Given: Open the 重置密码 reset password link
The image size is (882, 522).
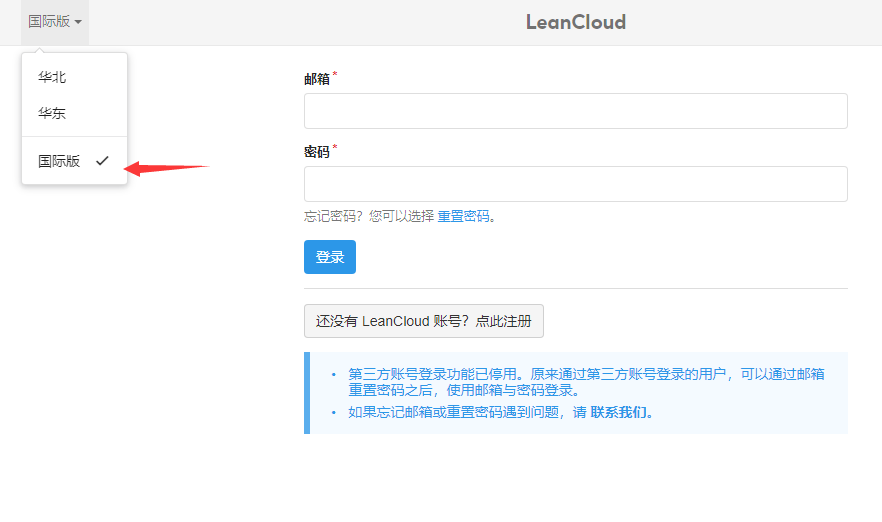Looking at the screenshot, I should pos(464,217).
